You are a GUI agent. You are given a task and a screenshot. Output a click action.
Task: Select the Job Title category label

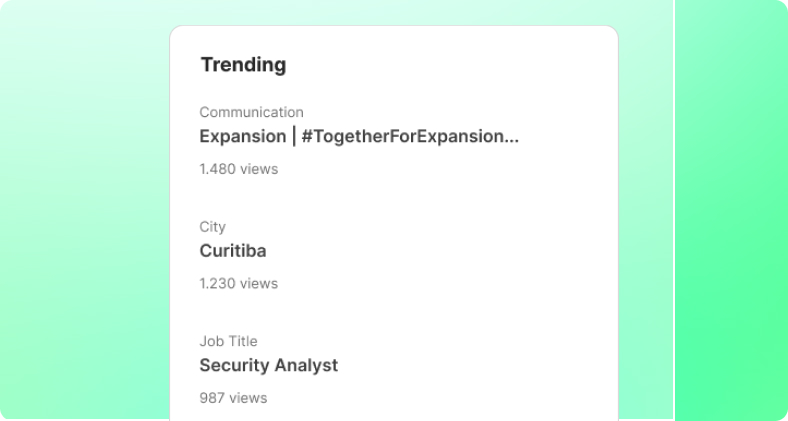click(x=228, y=341)
